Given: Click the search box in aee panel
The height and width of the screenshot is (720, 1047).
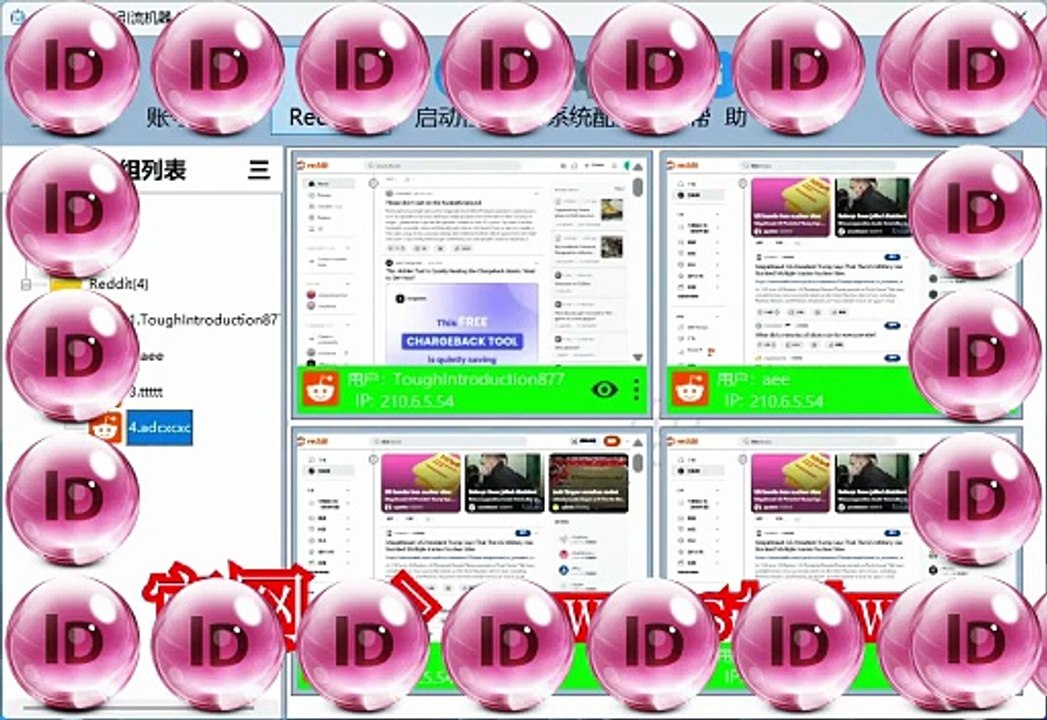Looking at the screenshot, I should pyautogui.click(x=817, y=165).
